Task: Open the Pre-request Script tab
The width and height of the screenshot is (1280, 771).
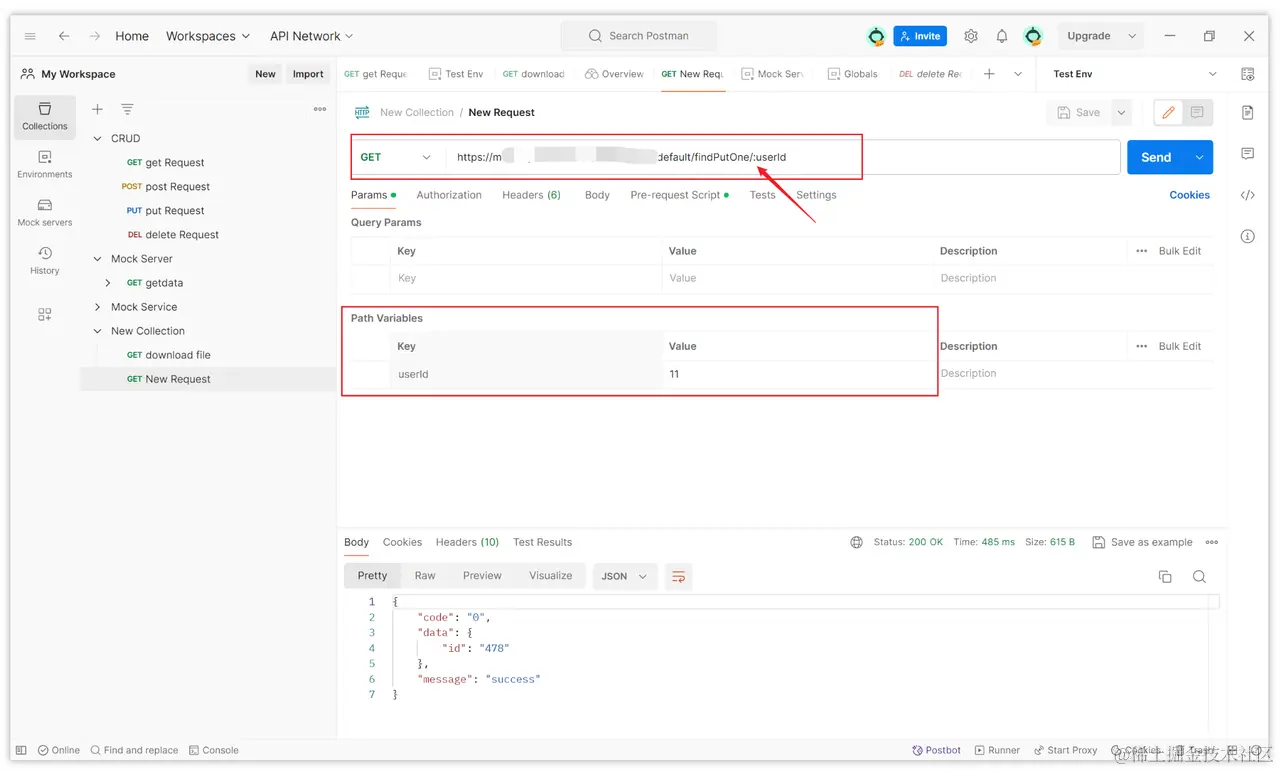Action: tap(675, 195)
